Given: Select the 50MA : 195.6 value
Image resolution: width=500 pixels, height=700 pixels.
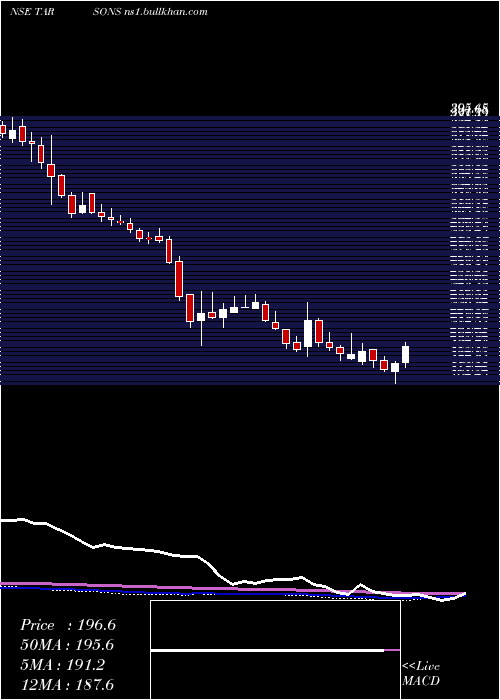Looking at the screenshot, I should pyautogui.click(x=67, y=645).
